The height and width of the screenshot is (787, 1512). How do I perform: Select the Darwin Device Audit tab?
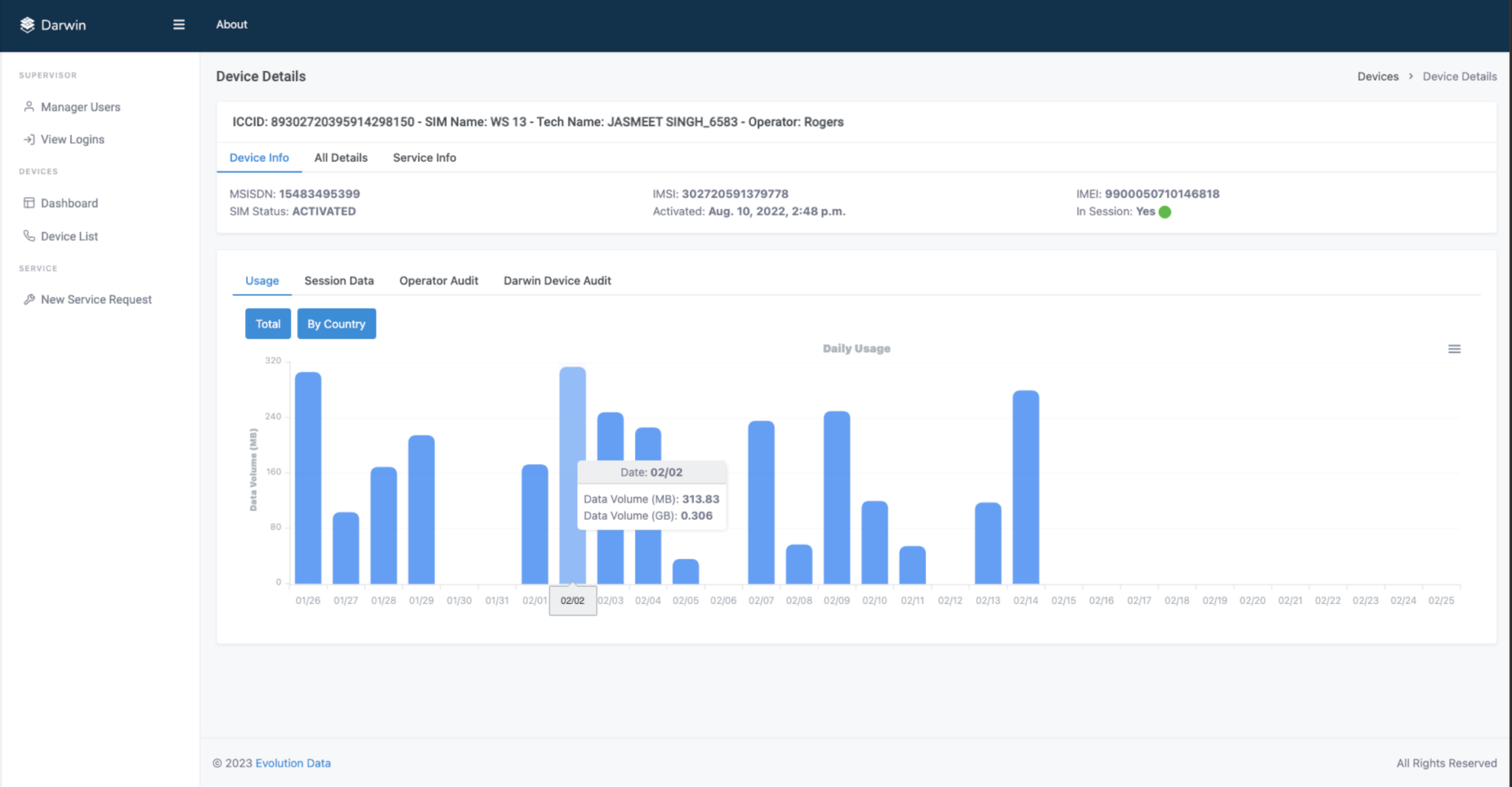coord(557,281)
